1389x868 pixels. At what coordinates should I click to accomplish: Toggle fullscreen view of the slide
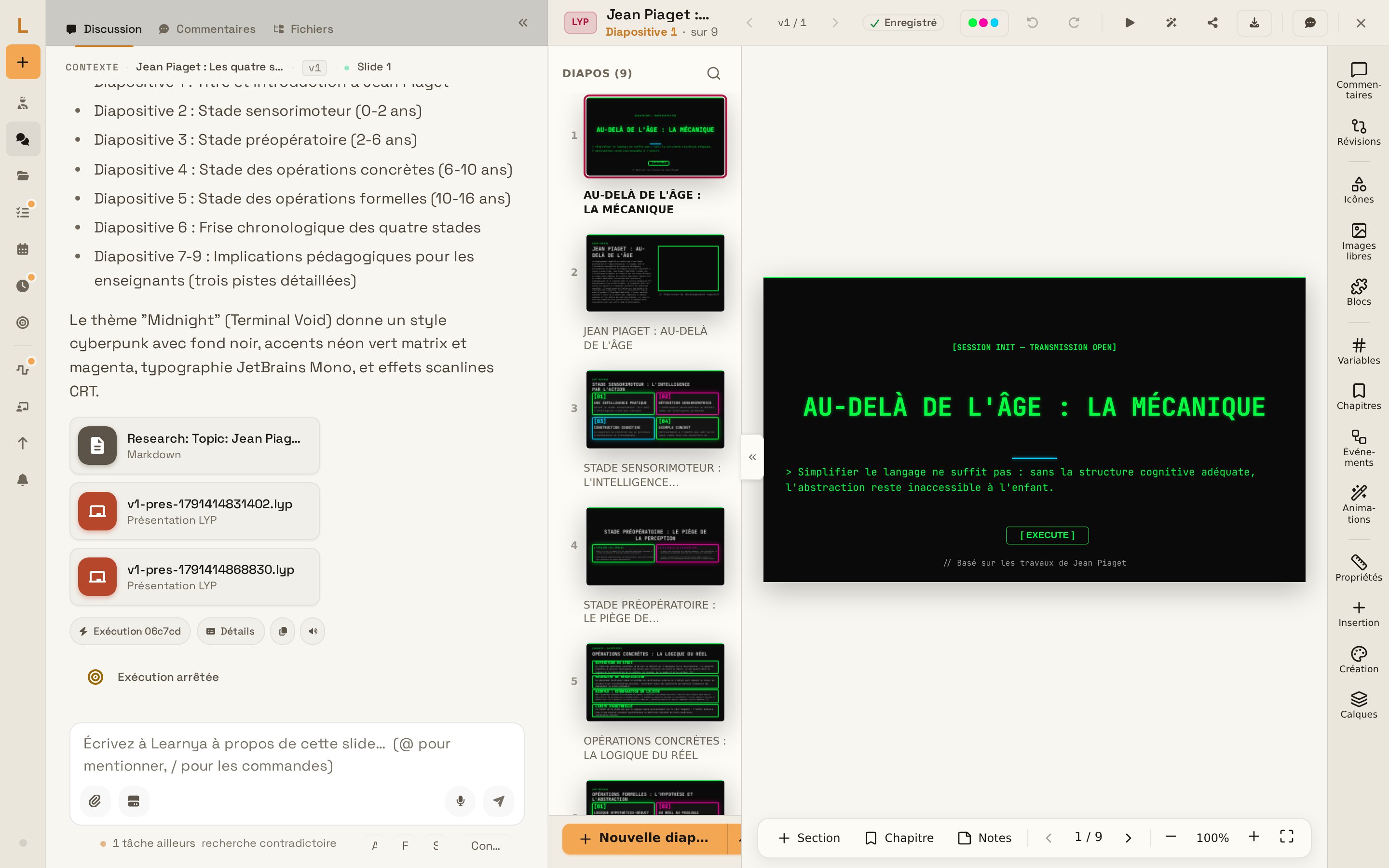pos(1287,837)
